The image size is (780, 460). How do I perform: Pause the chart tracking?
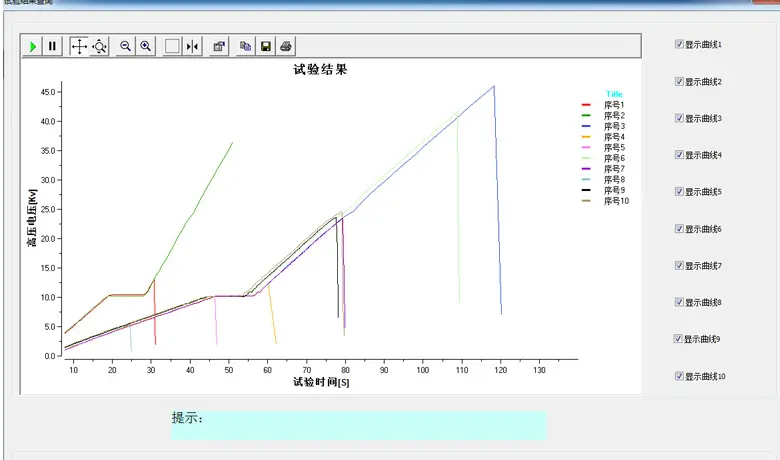53,46
